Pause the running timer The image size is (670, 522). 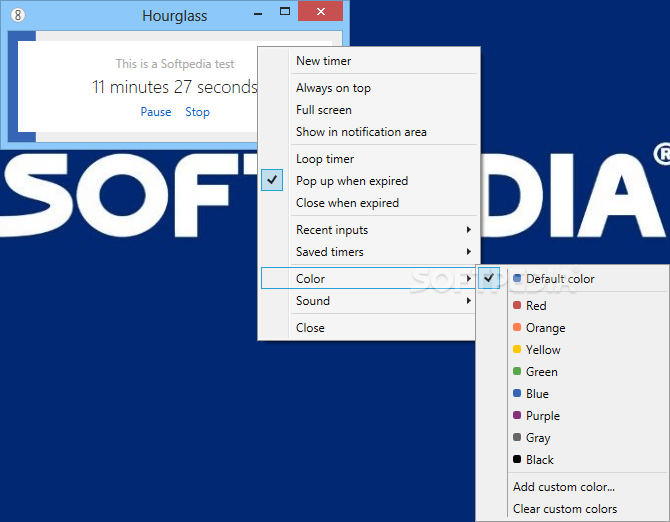click(156, 111)
